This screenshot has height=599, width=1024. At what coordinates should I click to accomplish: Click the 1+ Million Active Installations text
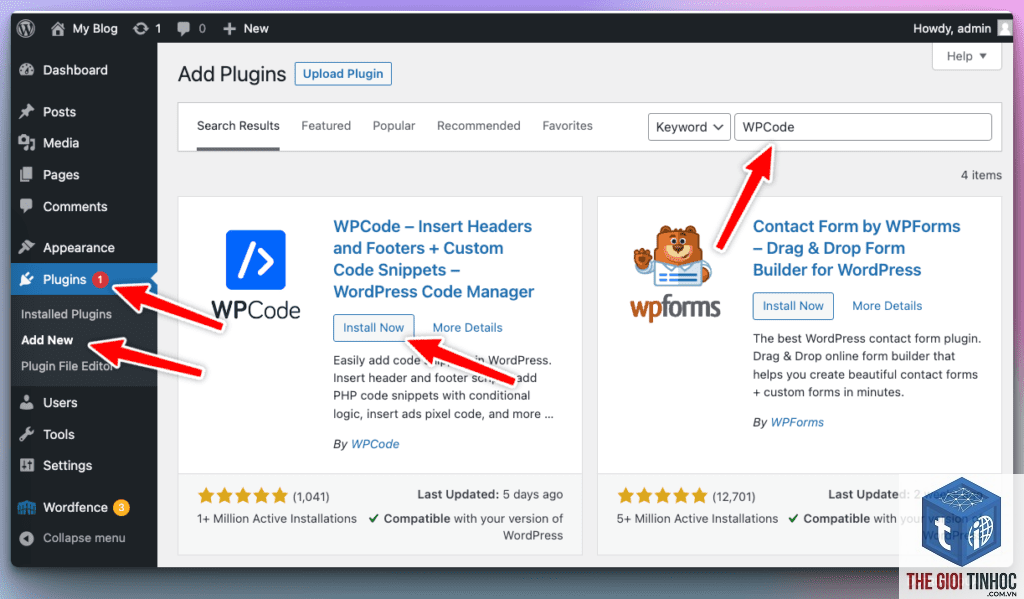[277, 519]
